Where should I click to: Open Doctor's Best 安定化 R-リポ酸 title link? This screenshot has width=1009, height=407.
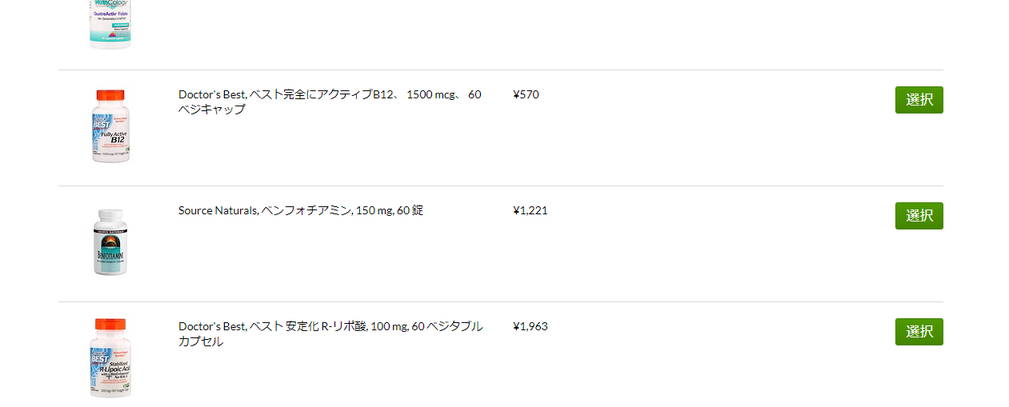tap(330, 334)
